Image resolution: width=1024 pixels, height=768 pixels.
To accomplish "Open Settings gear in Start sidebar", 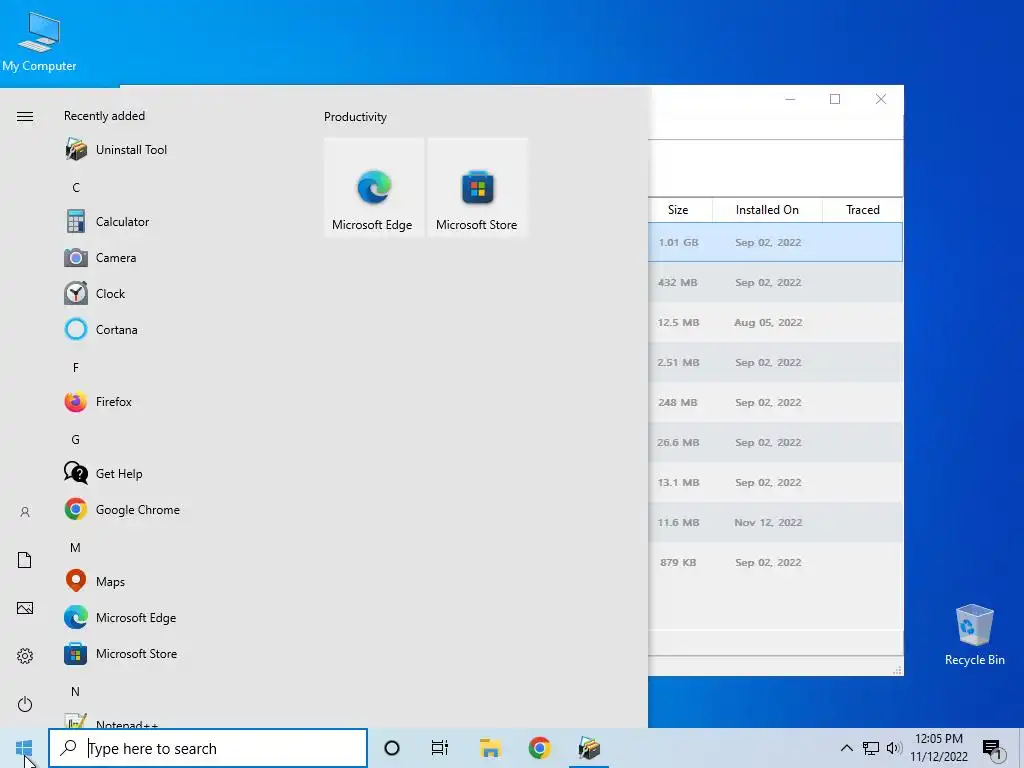I will click(x=25, y=656).
